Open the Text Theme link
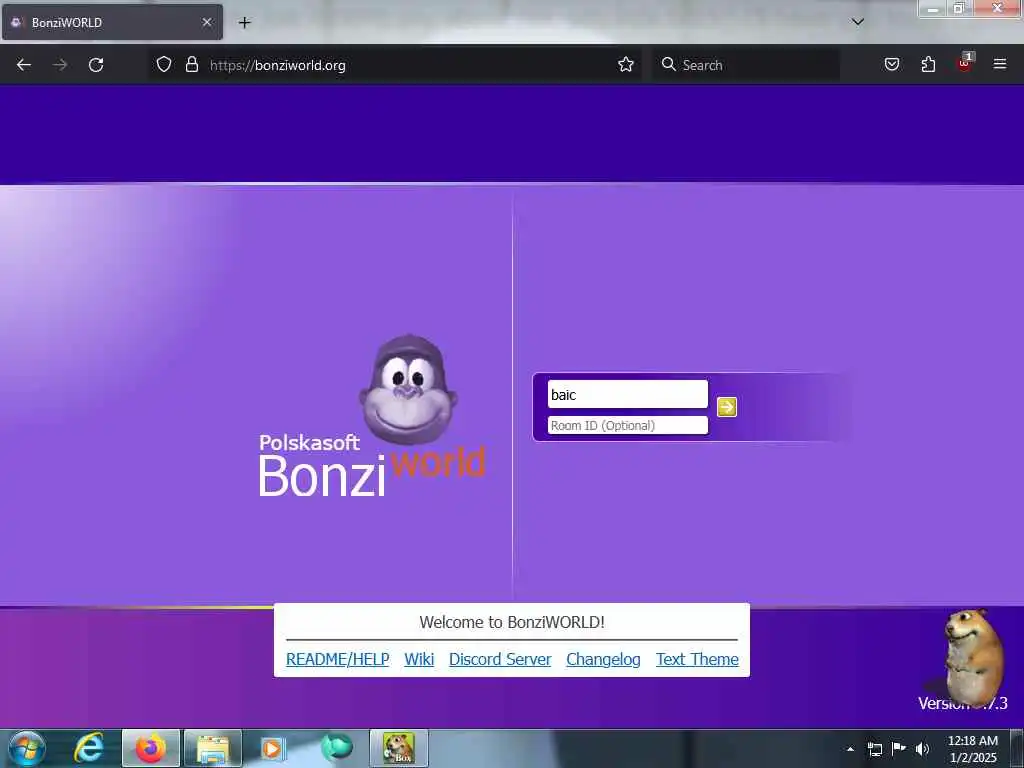The image size is (1024, 768). pos(697,659)
